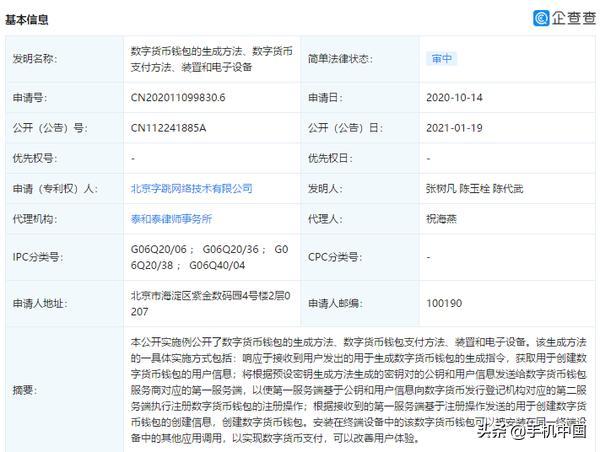Viewport: 600px width, 452px height.
Task: Click the inventors 张树凡 陈玉栓 陈代武
Action: (474, 188)
